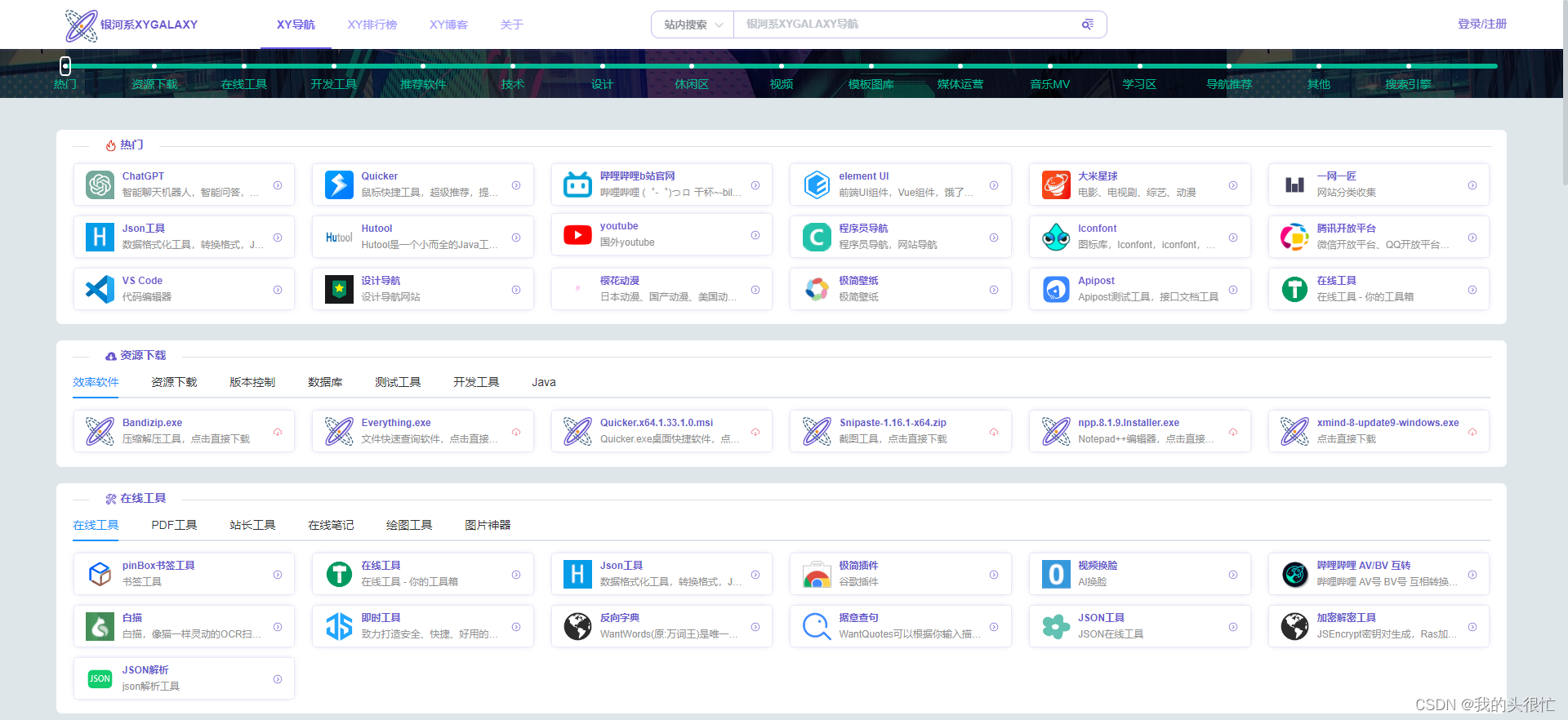Open the JSON解析 green icon
Screen dimensions: 1568x720
pyautogui.click(x=100, y=678)
